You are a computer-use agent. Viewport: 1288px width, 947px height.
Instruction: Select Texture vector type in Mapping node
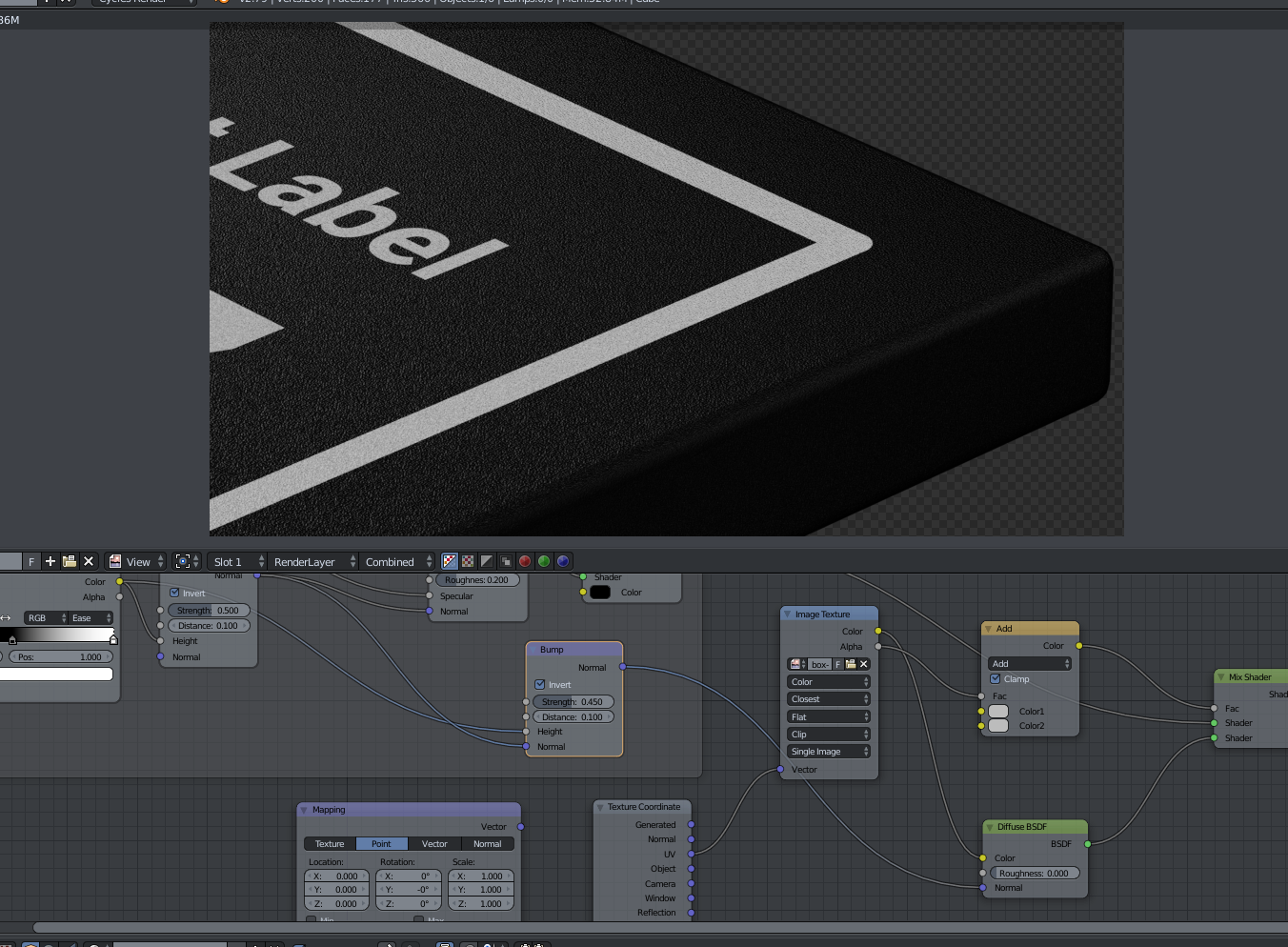[x=330, y=844]
